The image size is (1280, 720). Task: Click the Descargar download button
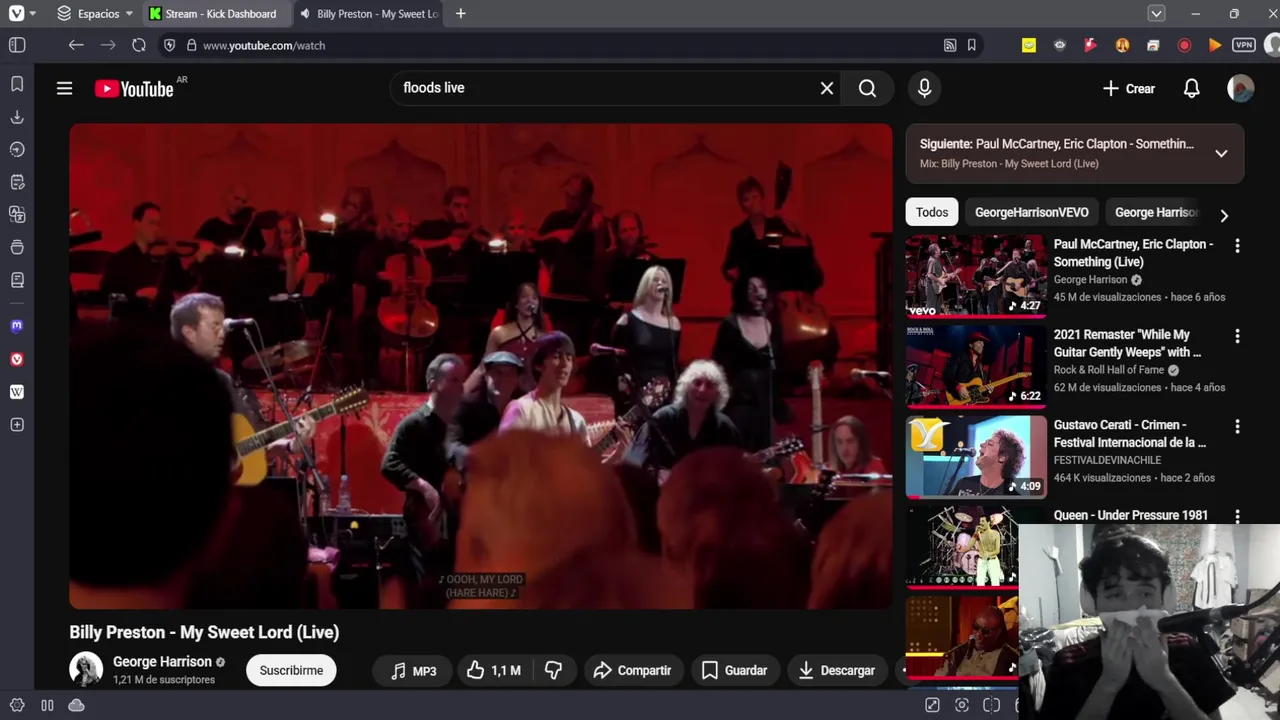tap(836, 670)
